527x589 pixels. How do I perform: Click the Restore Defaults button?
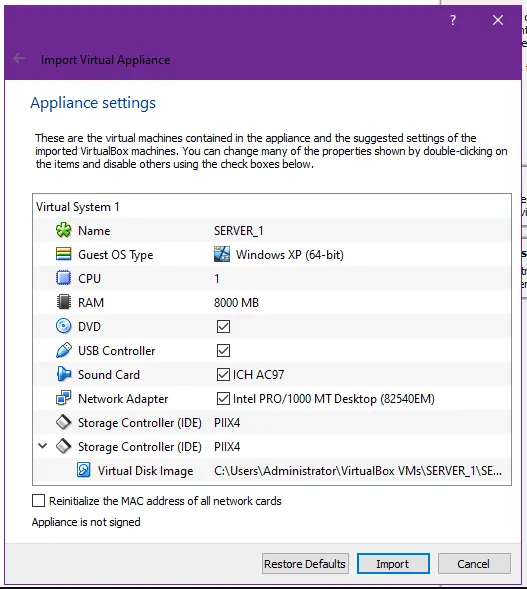point(305,563)
